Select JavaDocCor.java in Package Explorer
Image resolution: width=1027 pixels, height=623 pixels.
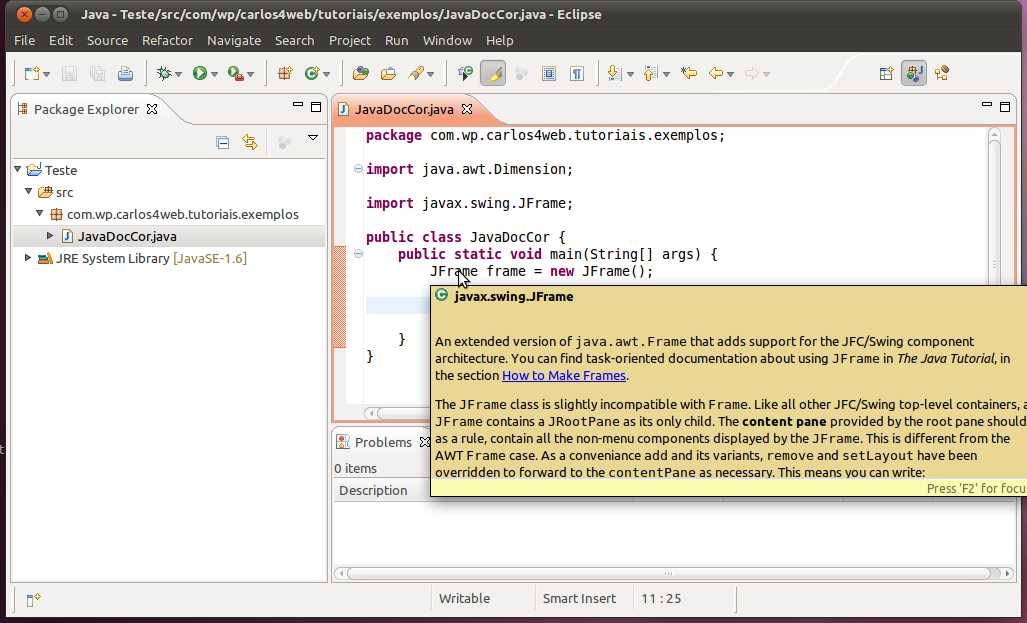point(127,236)
